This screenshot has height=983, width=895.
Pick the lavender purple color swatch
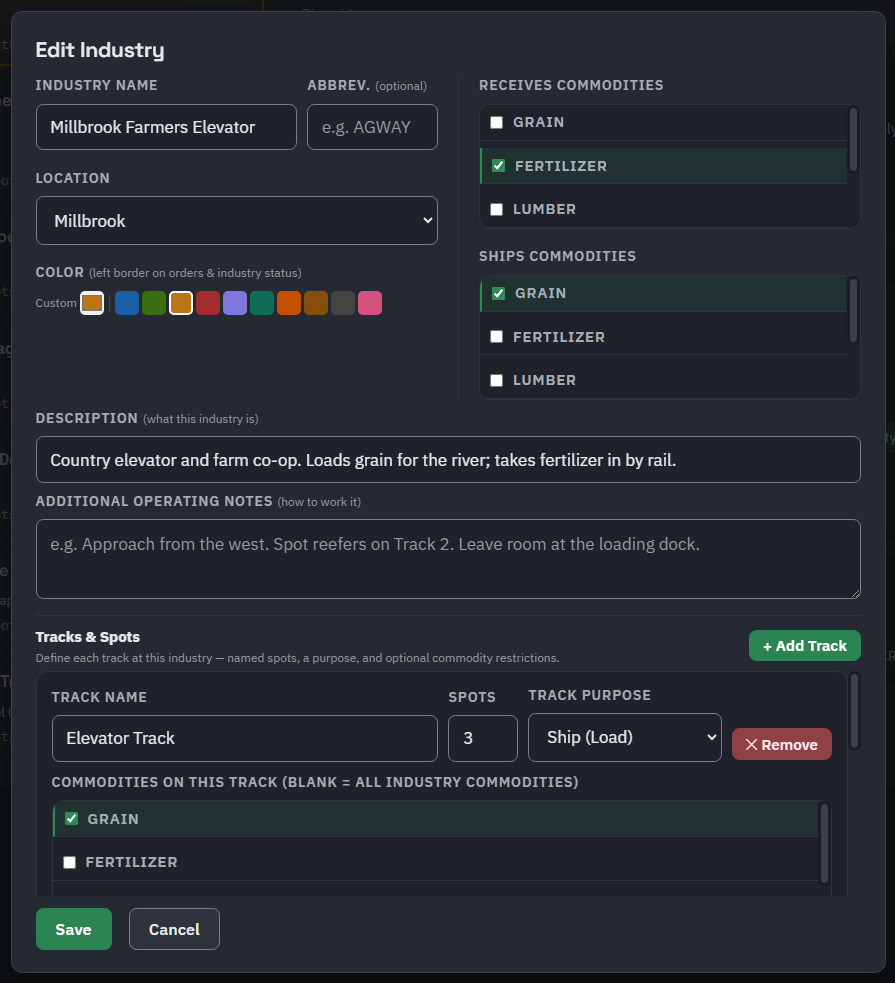[x=234, y=303]
